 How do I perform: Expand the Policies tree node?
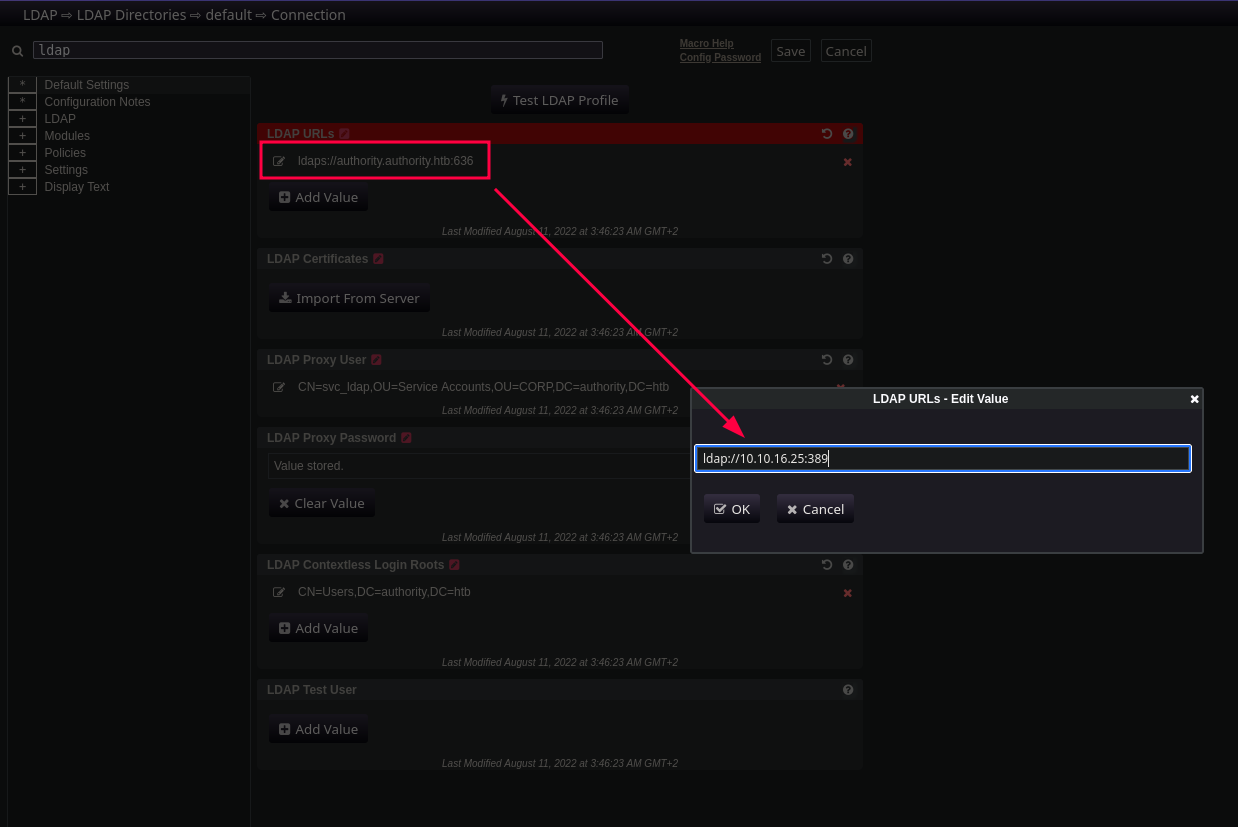pyautogui.click(x=22, y=153)
